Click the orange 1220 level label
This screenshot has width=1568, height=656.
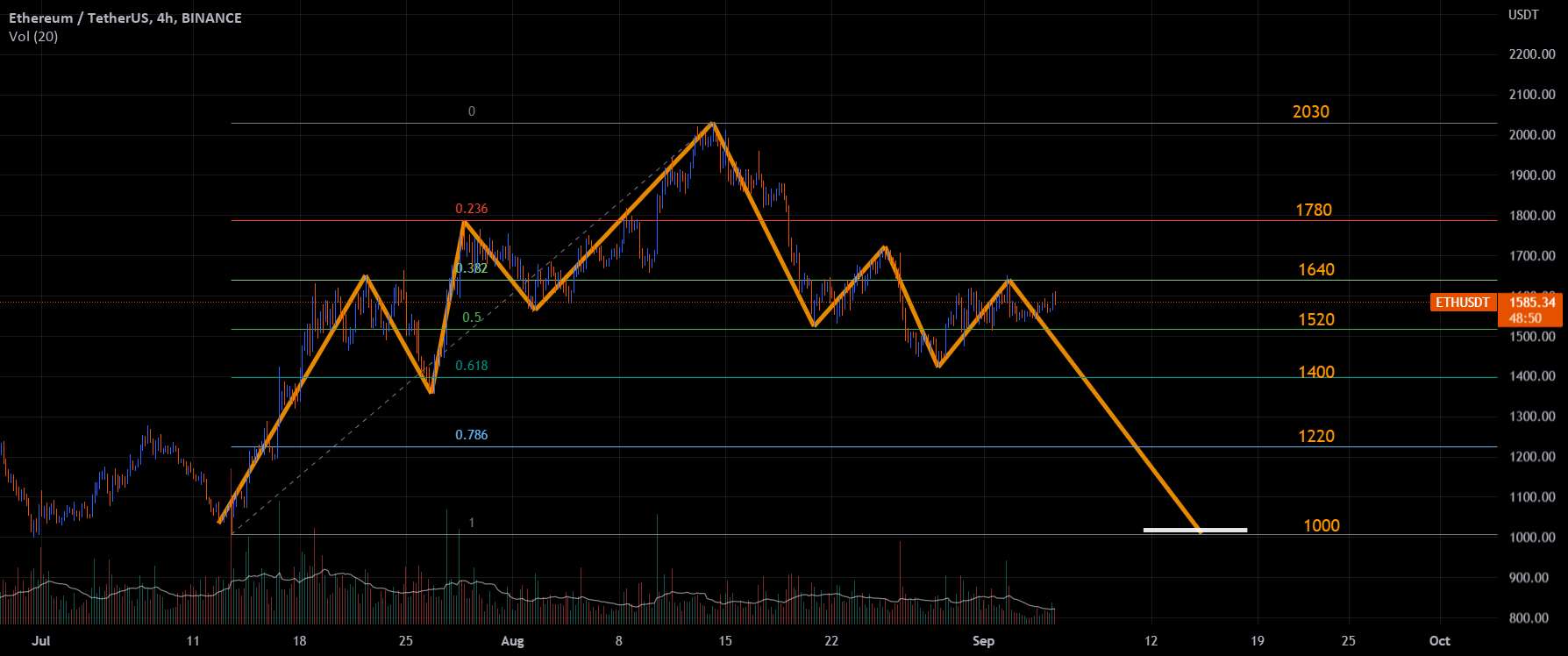[1316, 436]
